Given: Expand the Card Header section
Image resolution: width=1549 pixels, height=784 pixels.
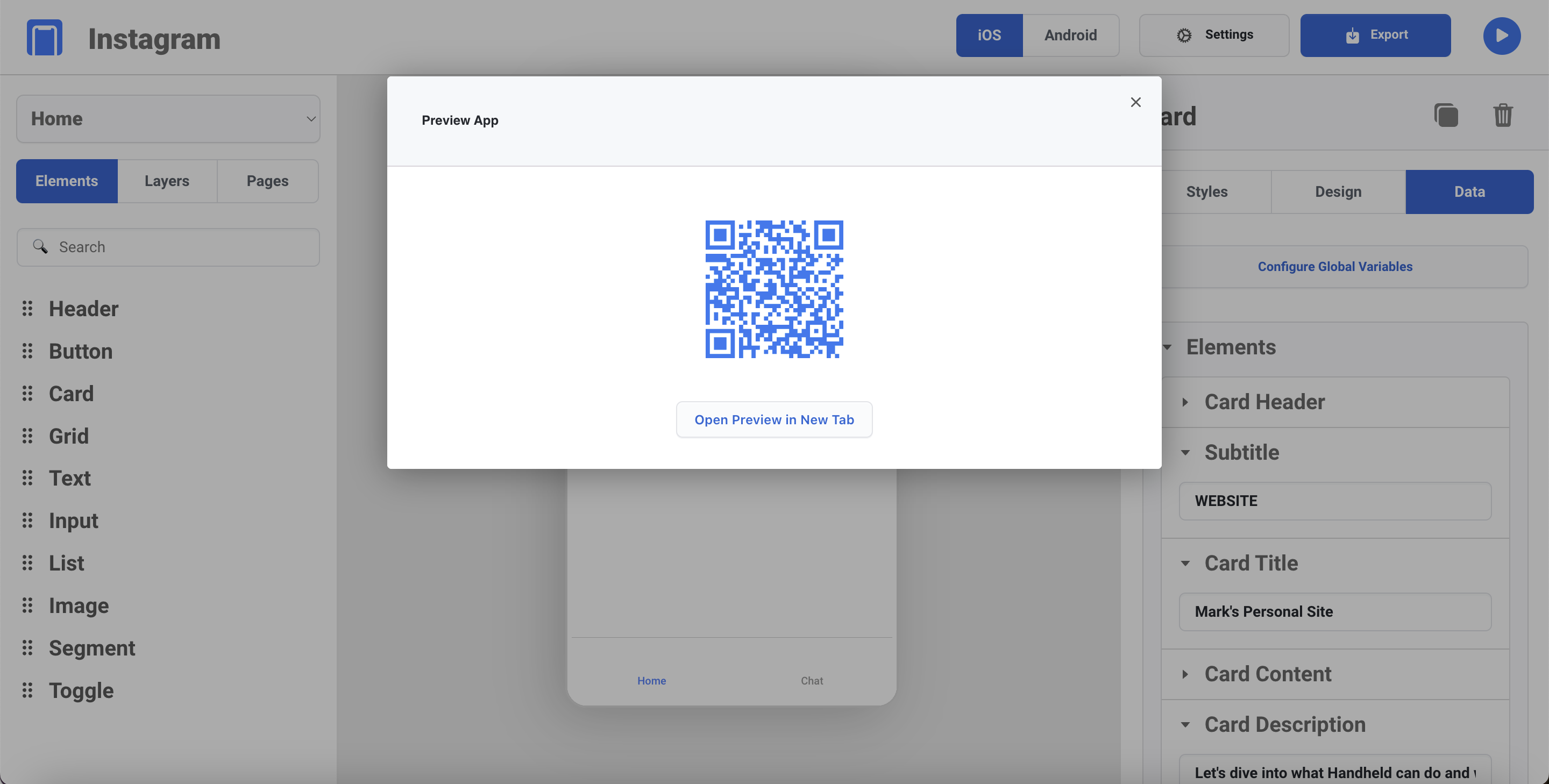Looking at the screenshot, I should 1184,402.
